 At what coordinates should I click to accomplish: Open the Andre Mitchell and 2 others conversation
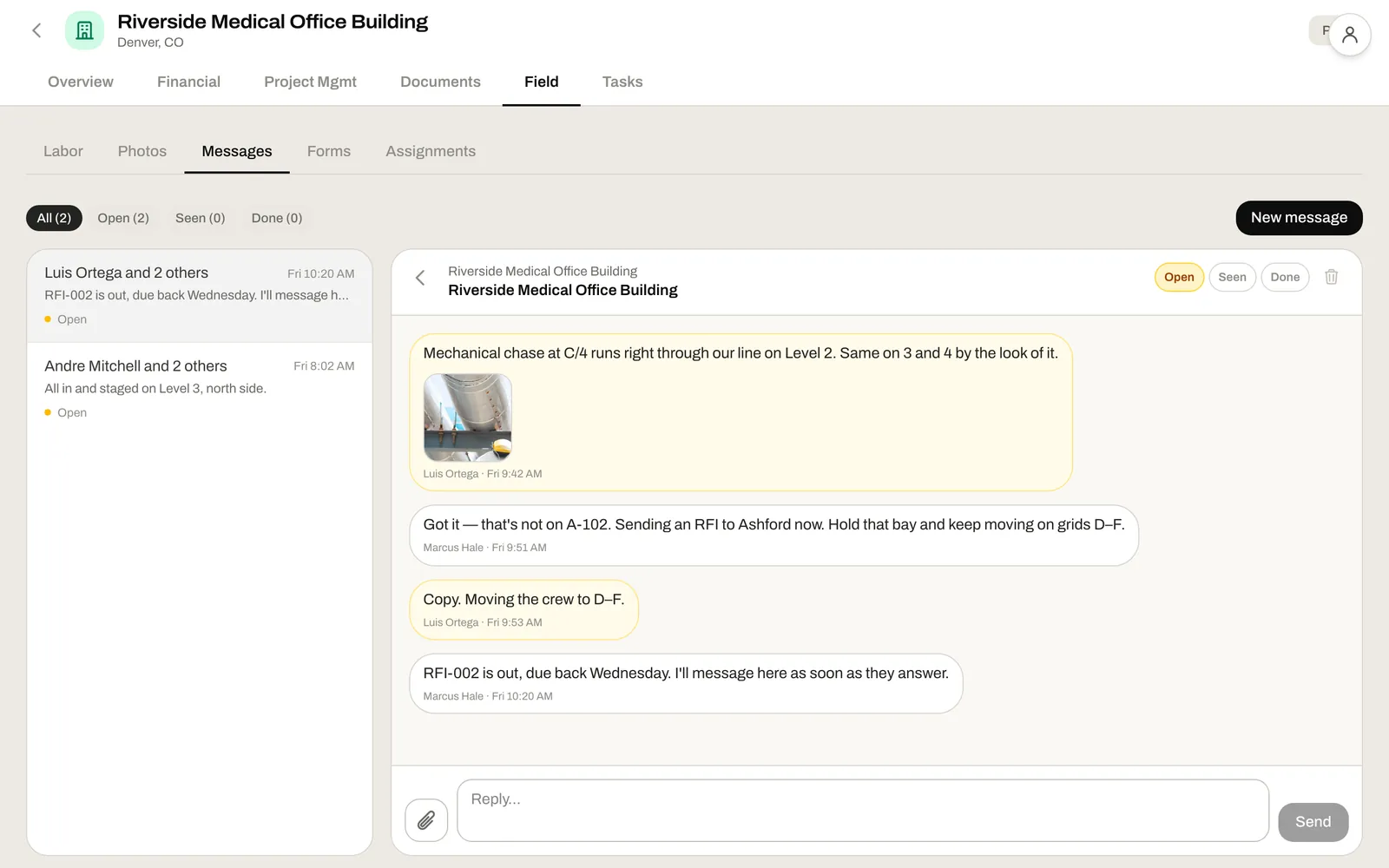pos(200,389)
